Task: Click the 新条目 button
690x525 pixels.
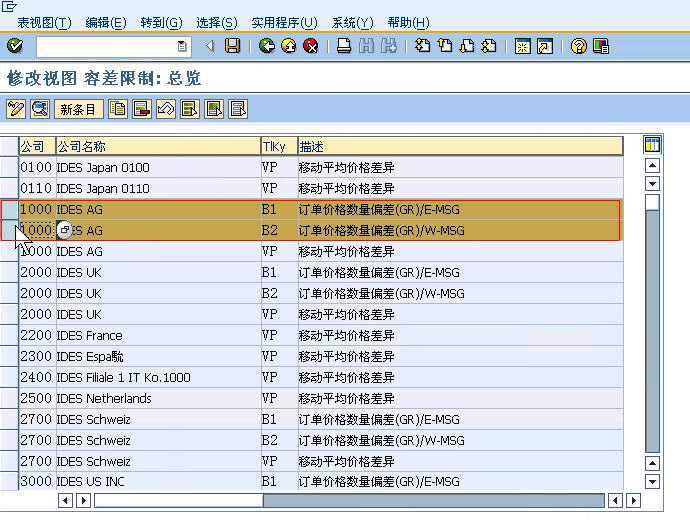Action: pos(79,109)
